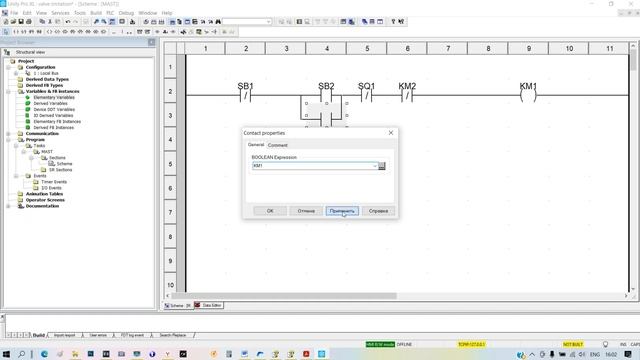The image size is (640, 360).
Task: Pick the negative transition contact tool
Action: click(x=39, y=31)
